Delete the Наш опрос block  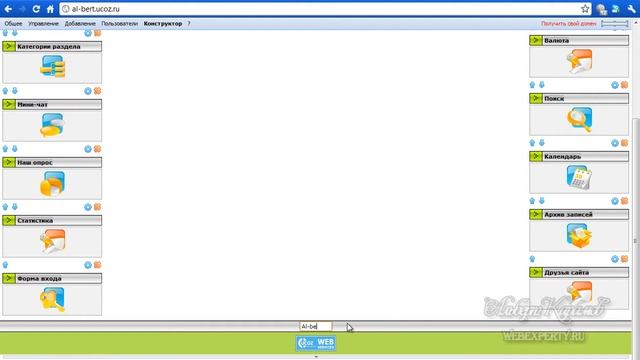click(x=97, y=149)
